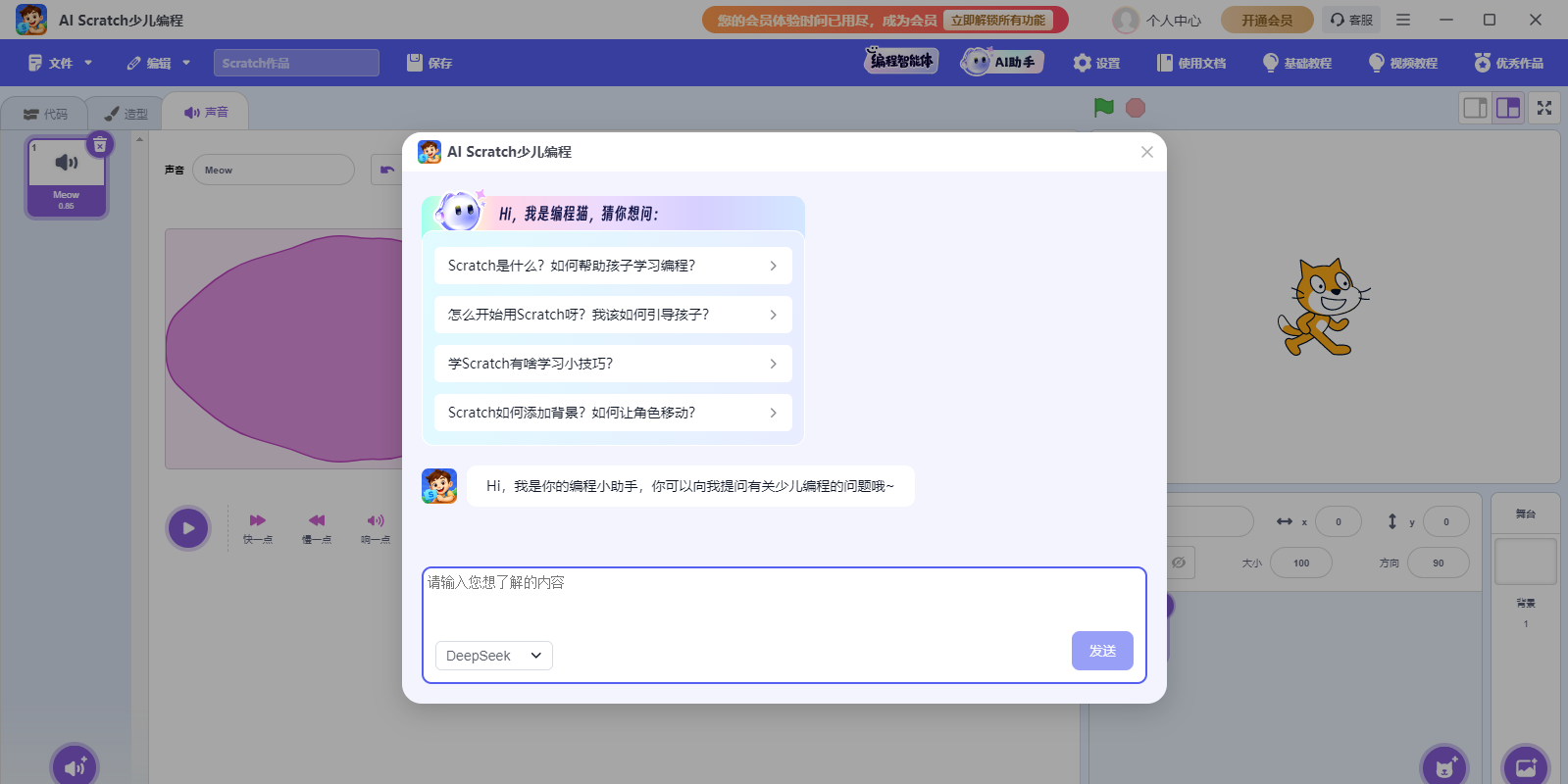This screenshot has width=1568, height=784.
Task: Open the 编程智能体 agent button
Action: tap(901, 61)
